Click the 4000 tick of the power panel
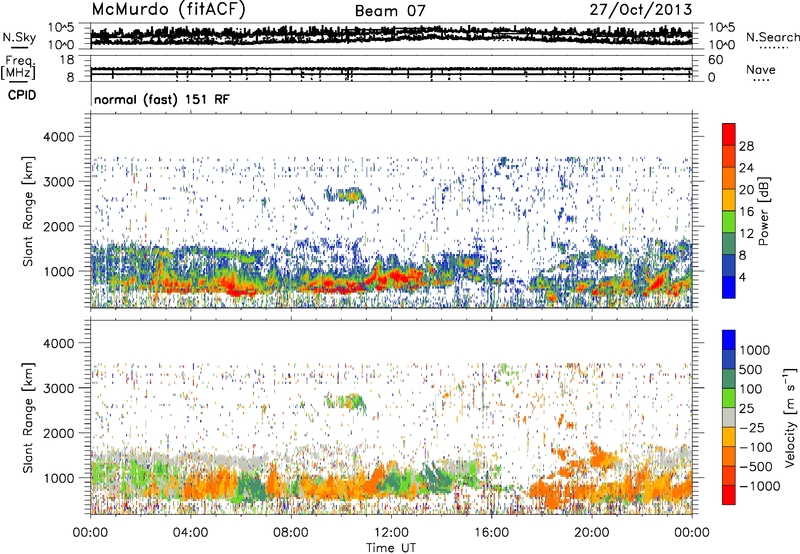This screenshot has width=800, height=554. pos(61,137)
